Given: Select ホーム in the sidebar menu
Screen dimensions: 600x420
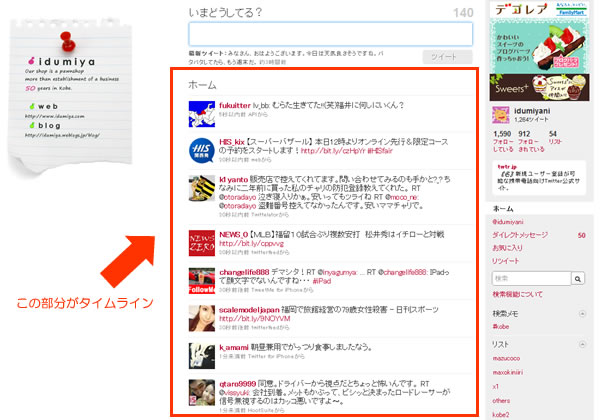Looking at the screenshot, I should click(503, 209).
